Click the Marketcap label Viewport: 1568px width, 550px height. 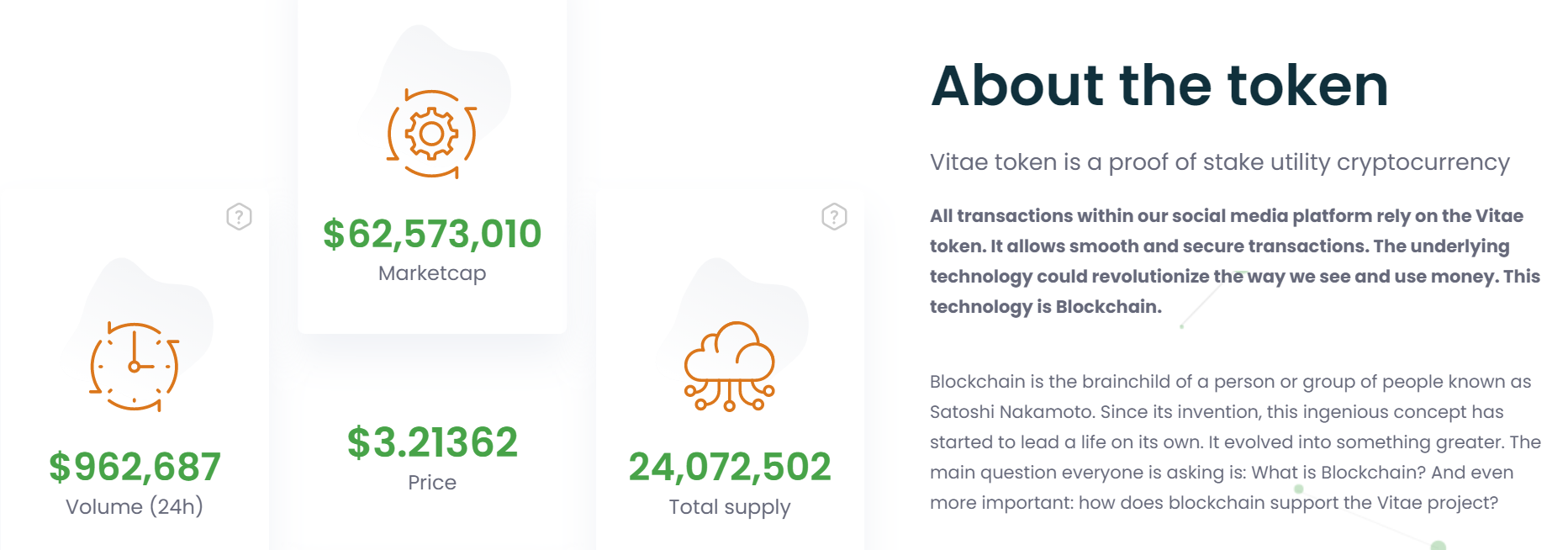click(432, 273)
